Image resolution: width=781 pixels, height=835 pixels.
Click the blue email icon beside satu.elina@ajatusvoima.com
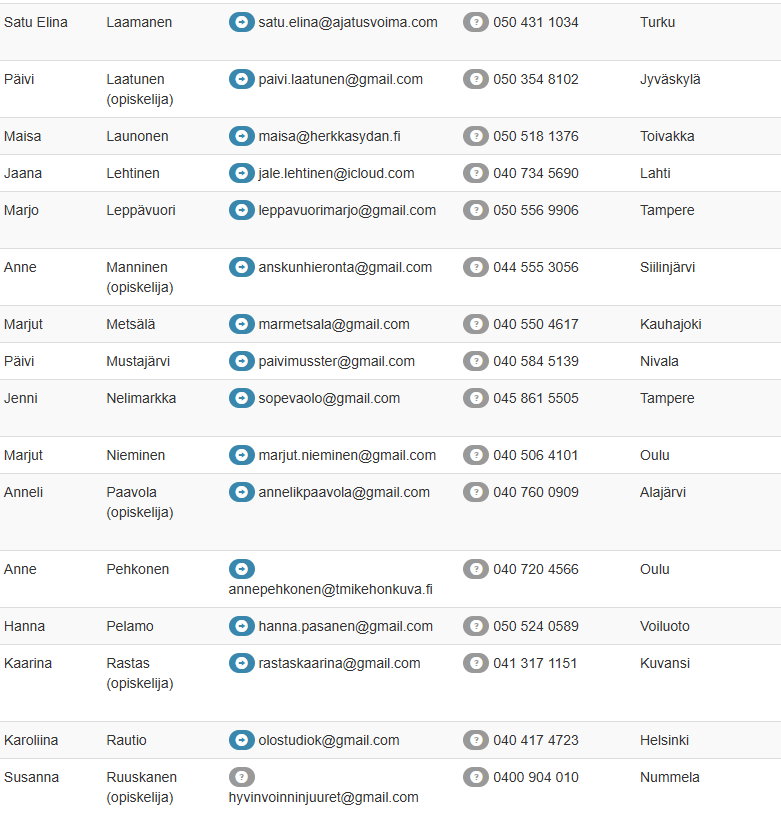[242, 22]
